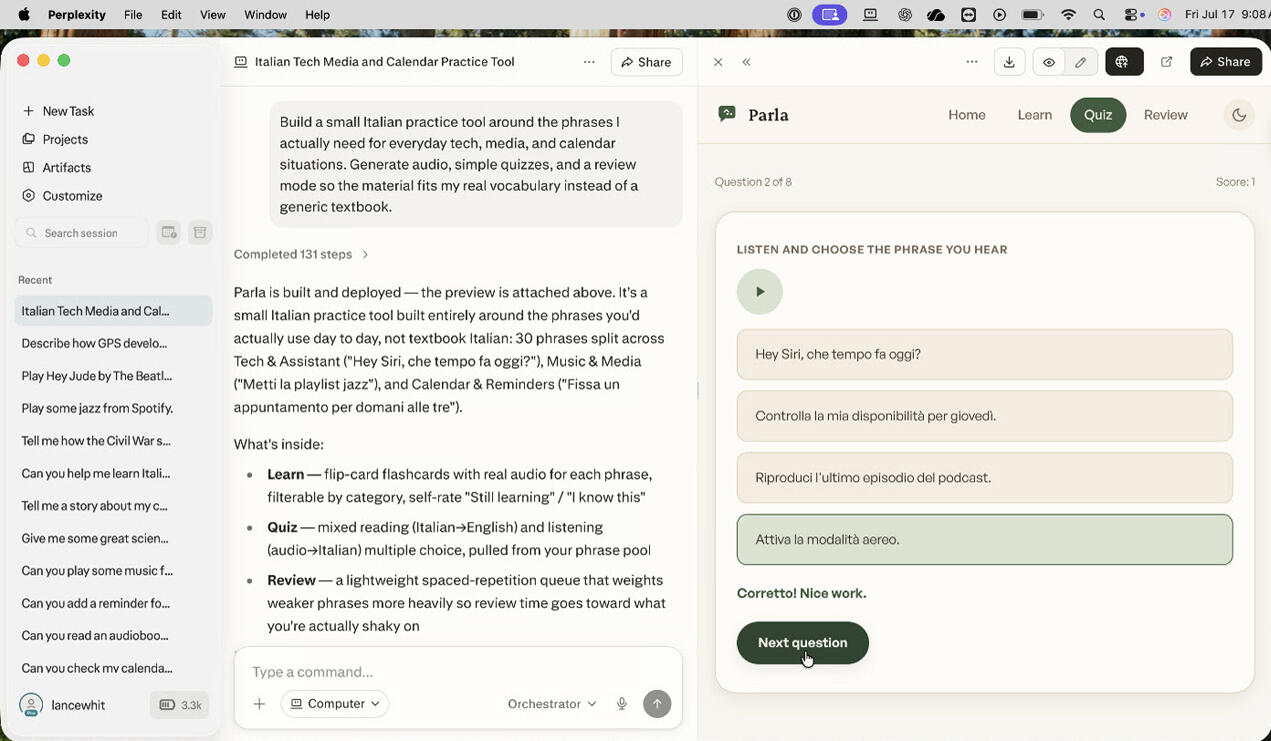Go to Parla Home tab
This screenshot has height=741, width=1271.
click(967, 115)
